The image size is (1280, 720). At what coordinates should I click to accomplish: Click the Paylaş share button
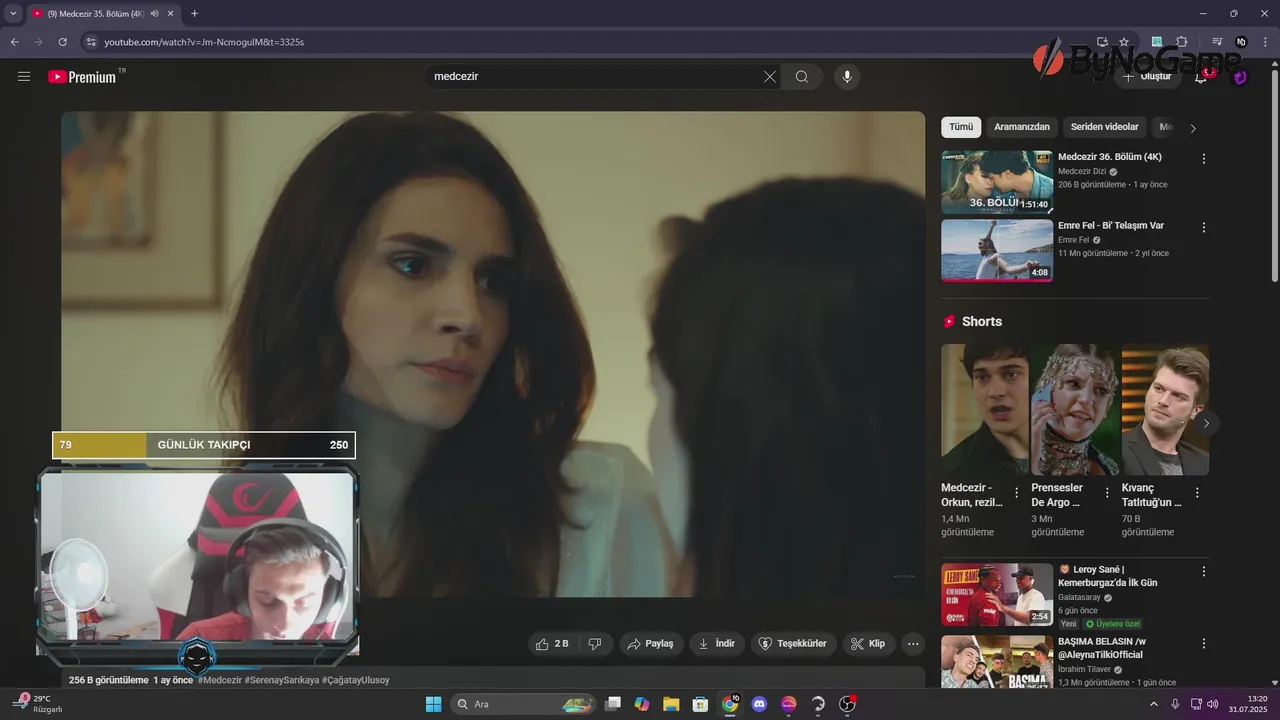[x=650, y=644]
